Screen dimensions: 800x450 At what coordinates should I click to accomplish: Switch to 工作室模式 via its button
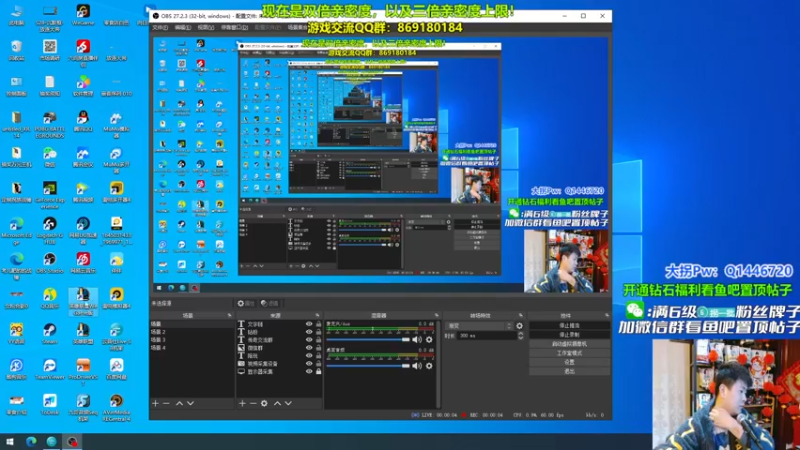[x=569, y=353]
